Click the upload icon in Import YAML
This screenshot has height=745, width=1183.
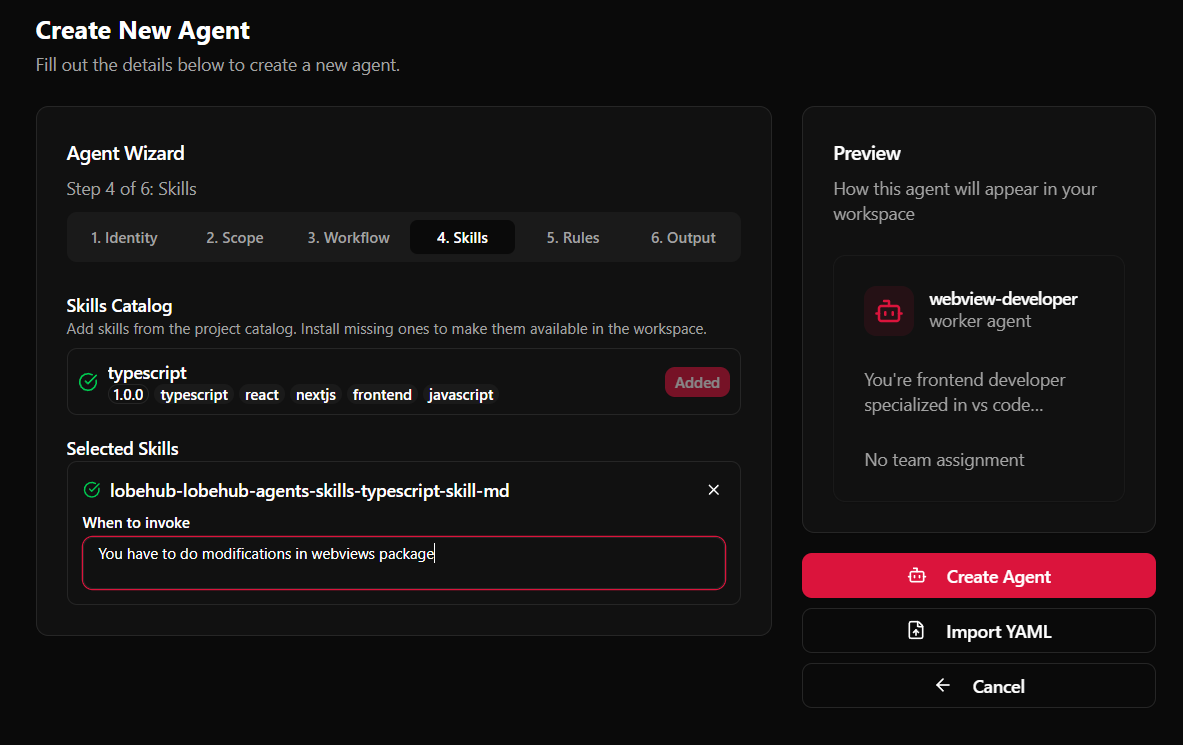click(916, 631)
